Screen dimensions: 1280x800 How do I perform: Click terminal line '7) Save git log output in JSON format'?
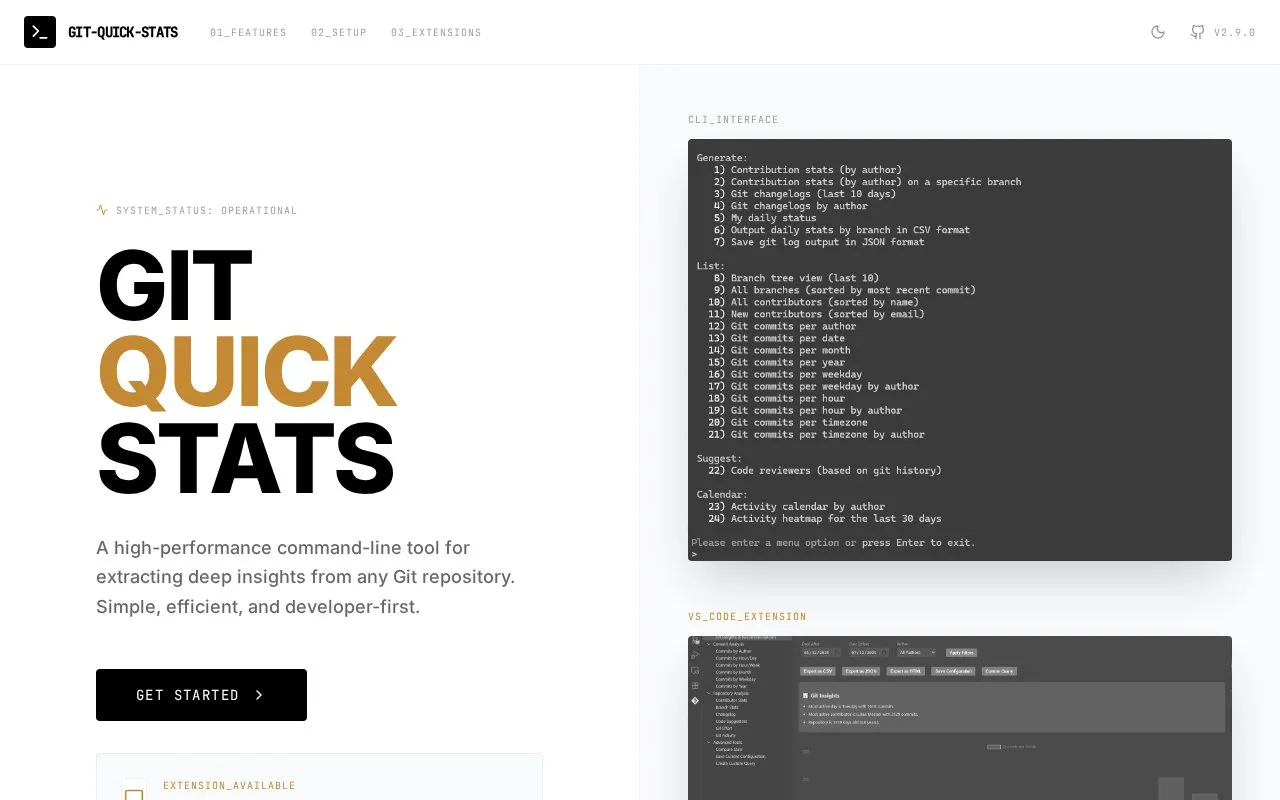click(x=819, y=242)
